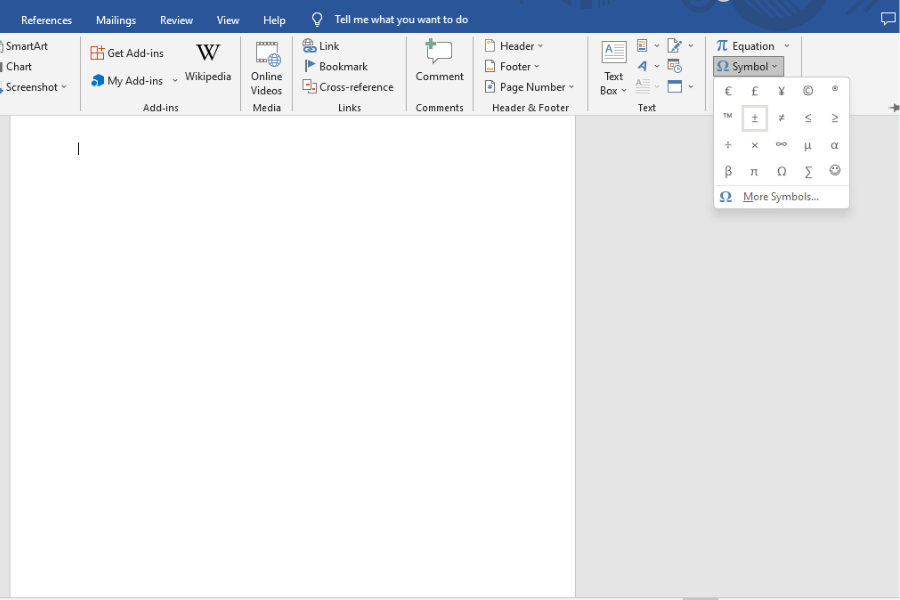Switch to the Mailings tab

(115, 18)
